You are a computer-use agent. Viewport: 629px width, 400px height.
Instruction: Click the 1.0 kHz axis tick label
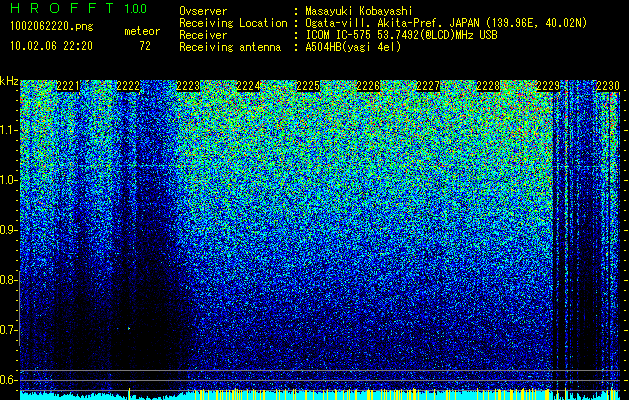coord(8,180)
